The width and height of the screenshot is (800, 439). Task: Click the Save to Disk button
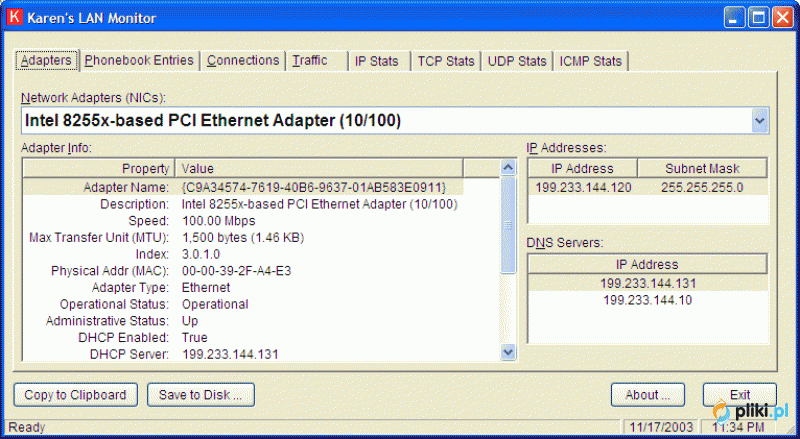point(201,395)
